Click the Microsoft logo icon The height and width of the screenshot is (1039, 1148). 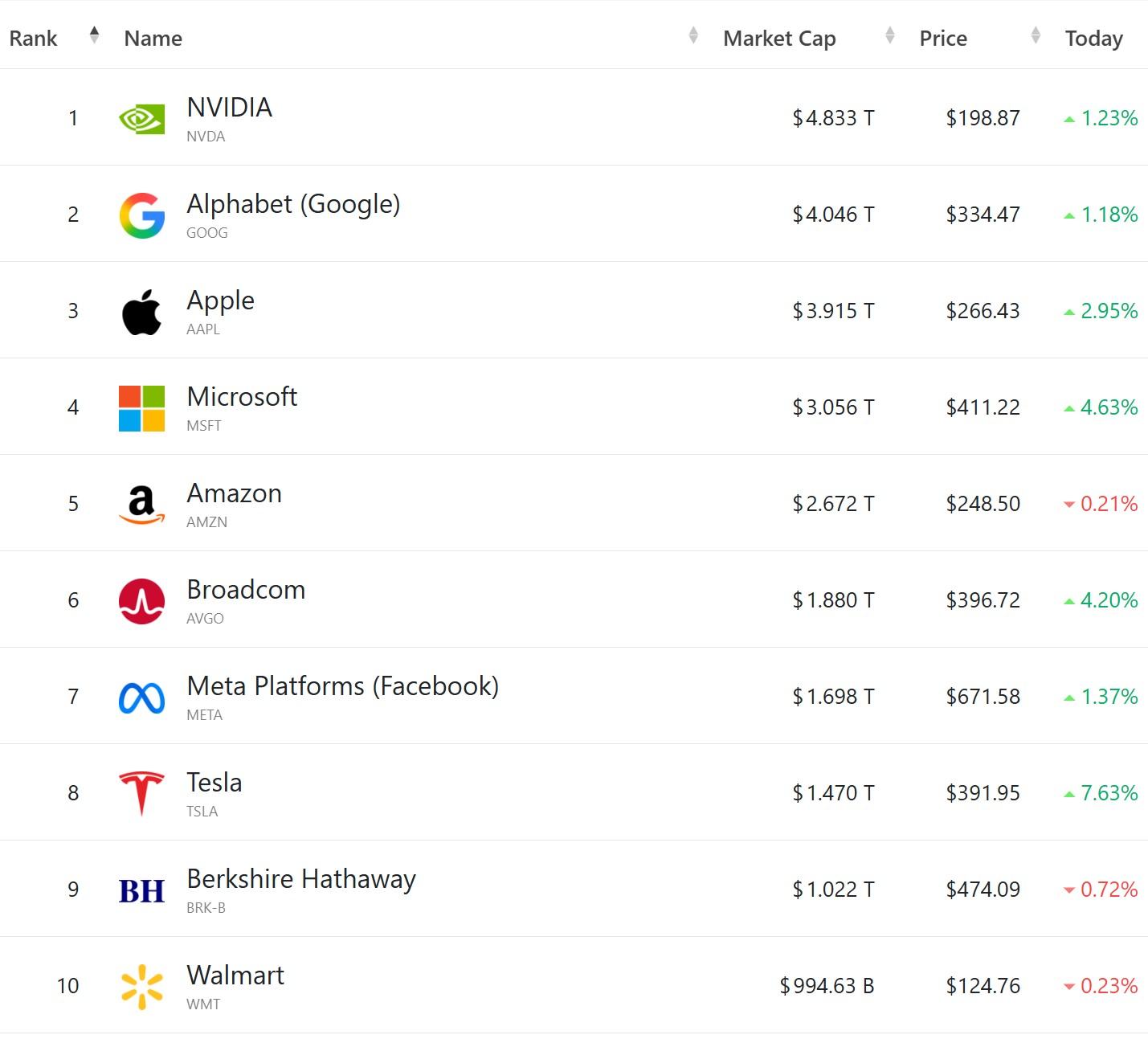coord(141,408)
